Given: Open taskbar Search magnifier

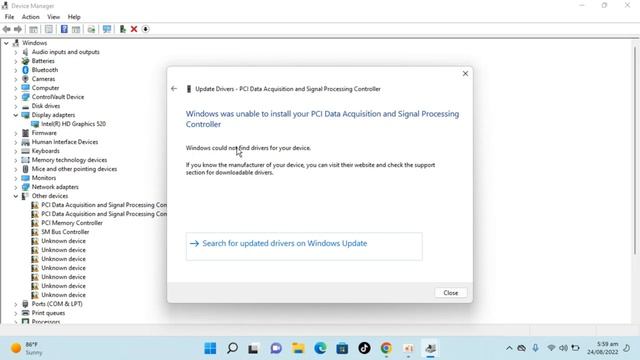Looking at the screenshot, I should (232, 348).
